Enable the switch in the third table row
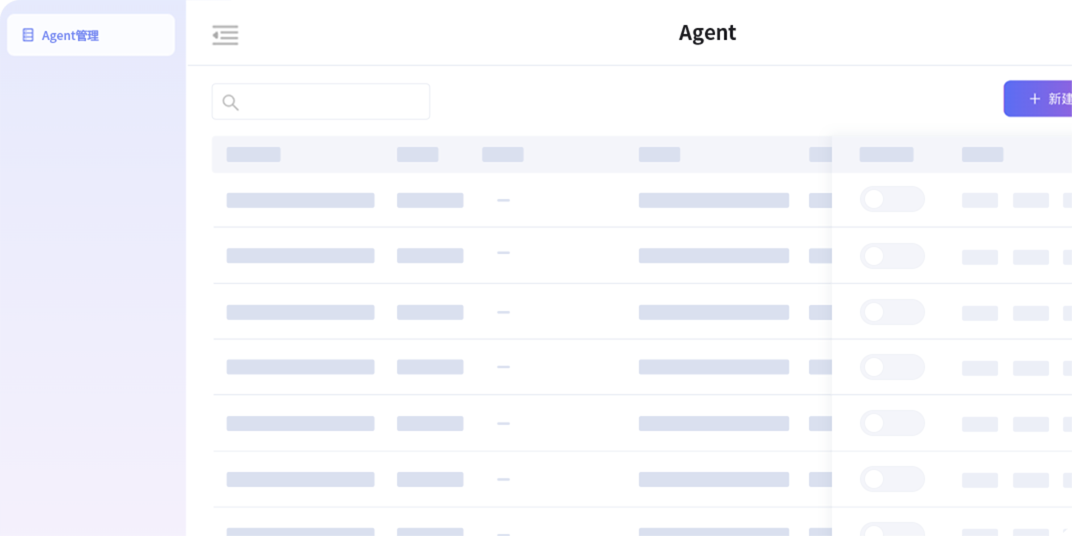This screenshot has width=1072, height=536. coord(892,312)
